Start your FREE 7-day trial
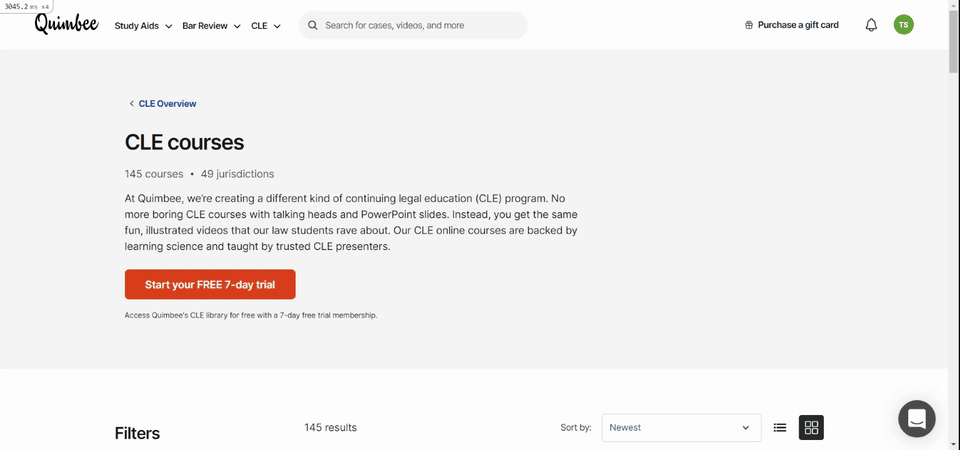The image size is (960, 450). 210,284
